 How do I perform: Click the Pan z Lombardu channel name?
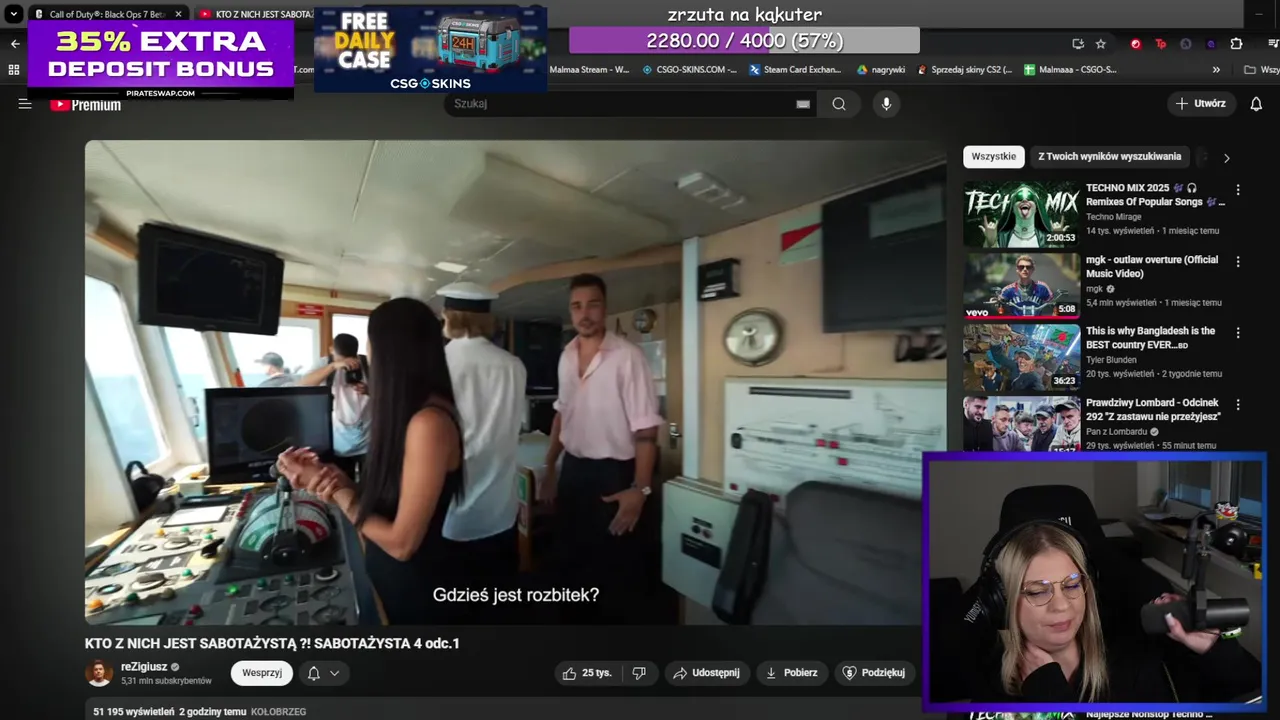[x=1116, y=432]
